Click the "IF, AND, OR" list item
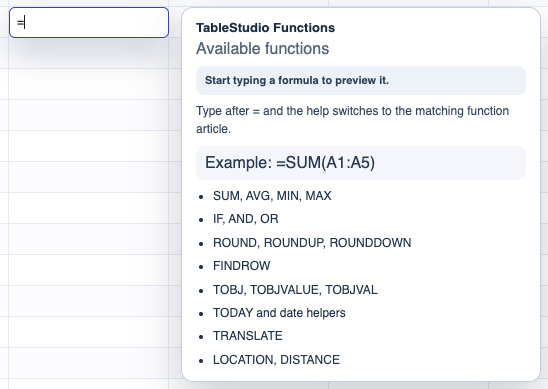This screenshot has width=548, height=389. click(245, 219)
